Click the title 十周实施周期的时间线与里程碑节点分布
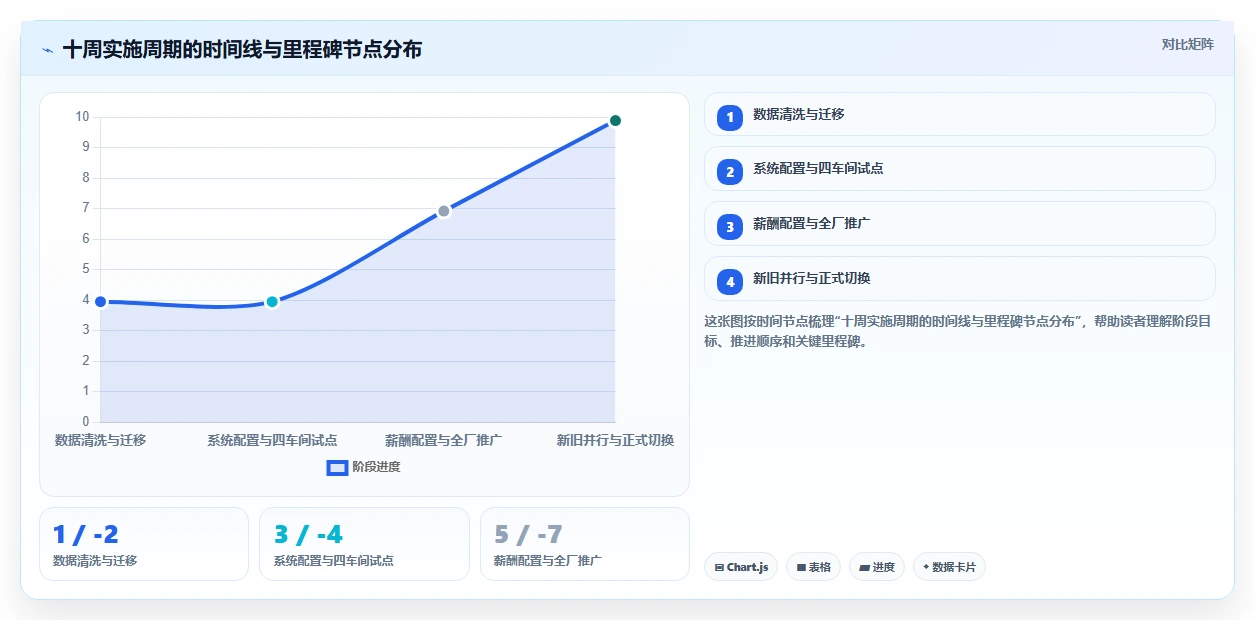 (242, 49)
